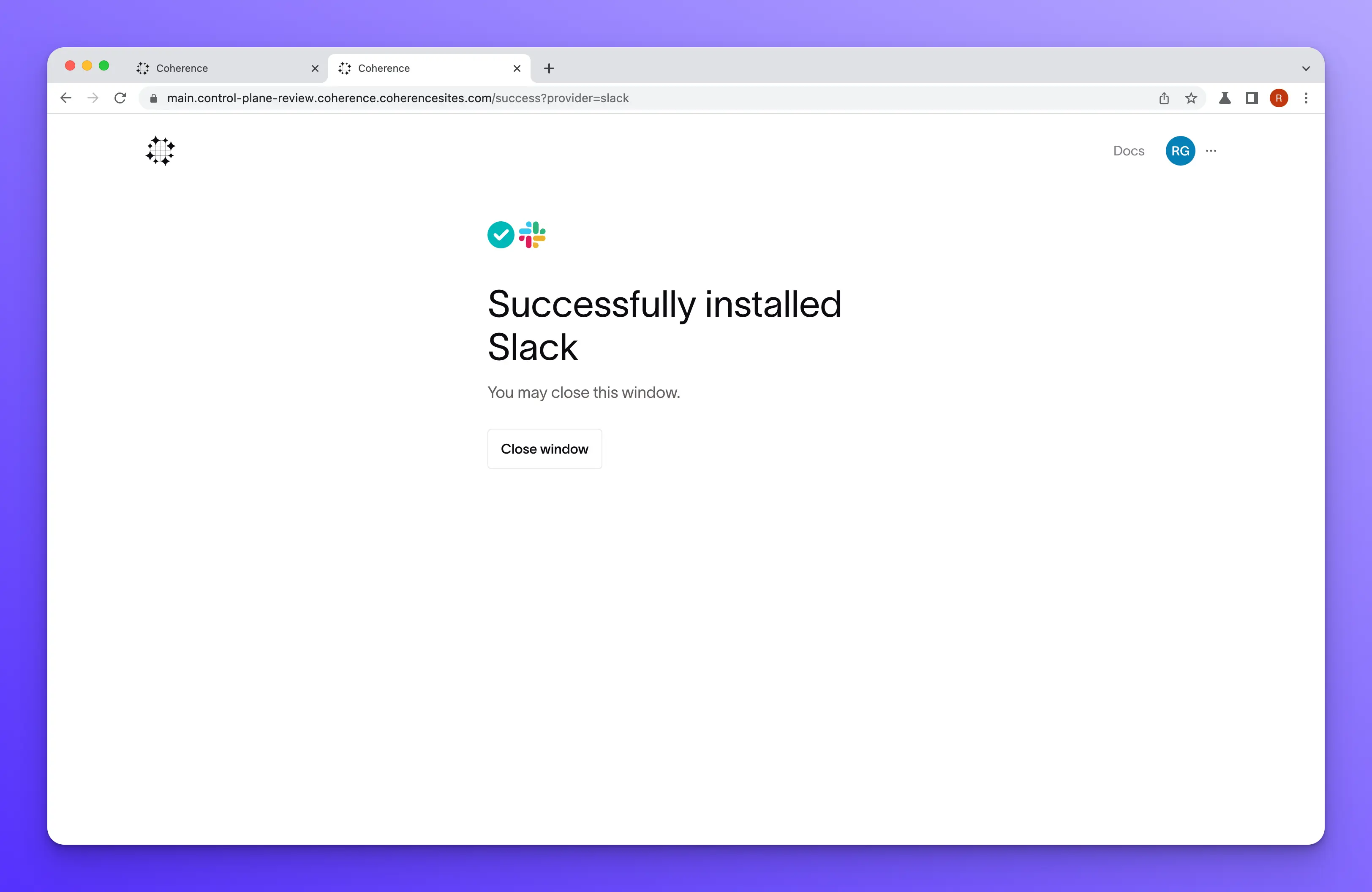Click the Close window button
Image resolution: width=1372 pixels, height=892 pixels.
(x=544, y=448)
